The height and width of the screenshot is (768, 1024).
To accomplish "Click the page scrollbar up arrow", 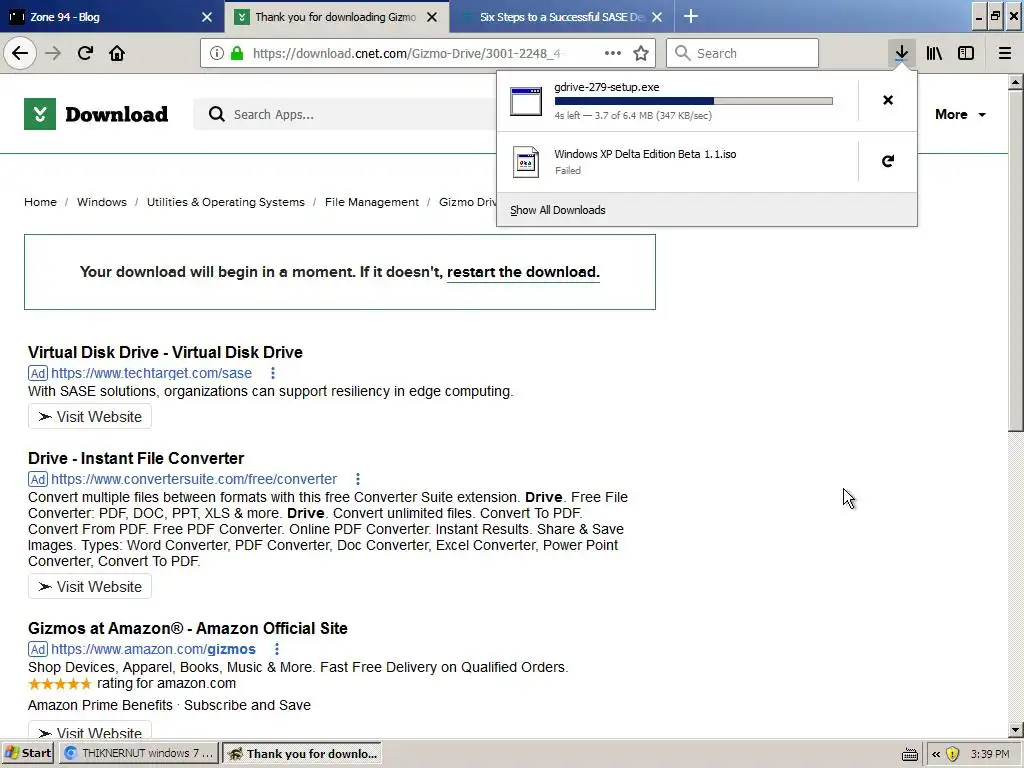I will point(1016,82).
